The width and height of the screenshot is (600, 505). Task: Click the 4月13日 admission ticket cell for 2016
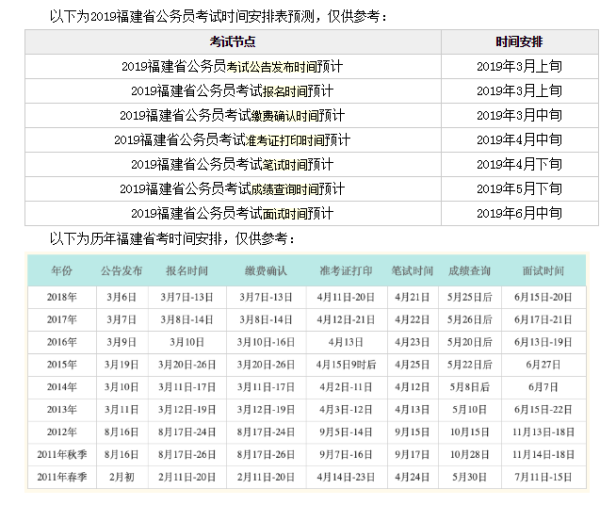tap(346, 342)
